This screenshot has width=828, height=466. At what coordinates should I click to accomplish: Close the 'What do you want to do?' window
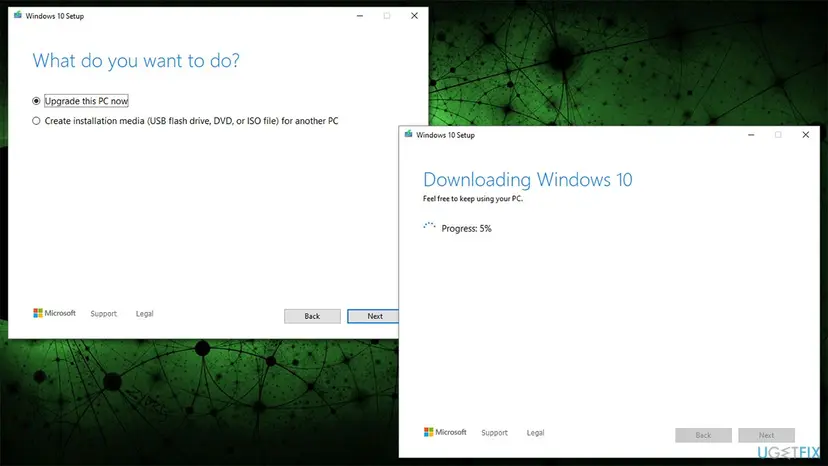tap(415, 16)
